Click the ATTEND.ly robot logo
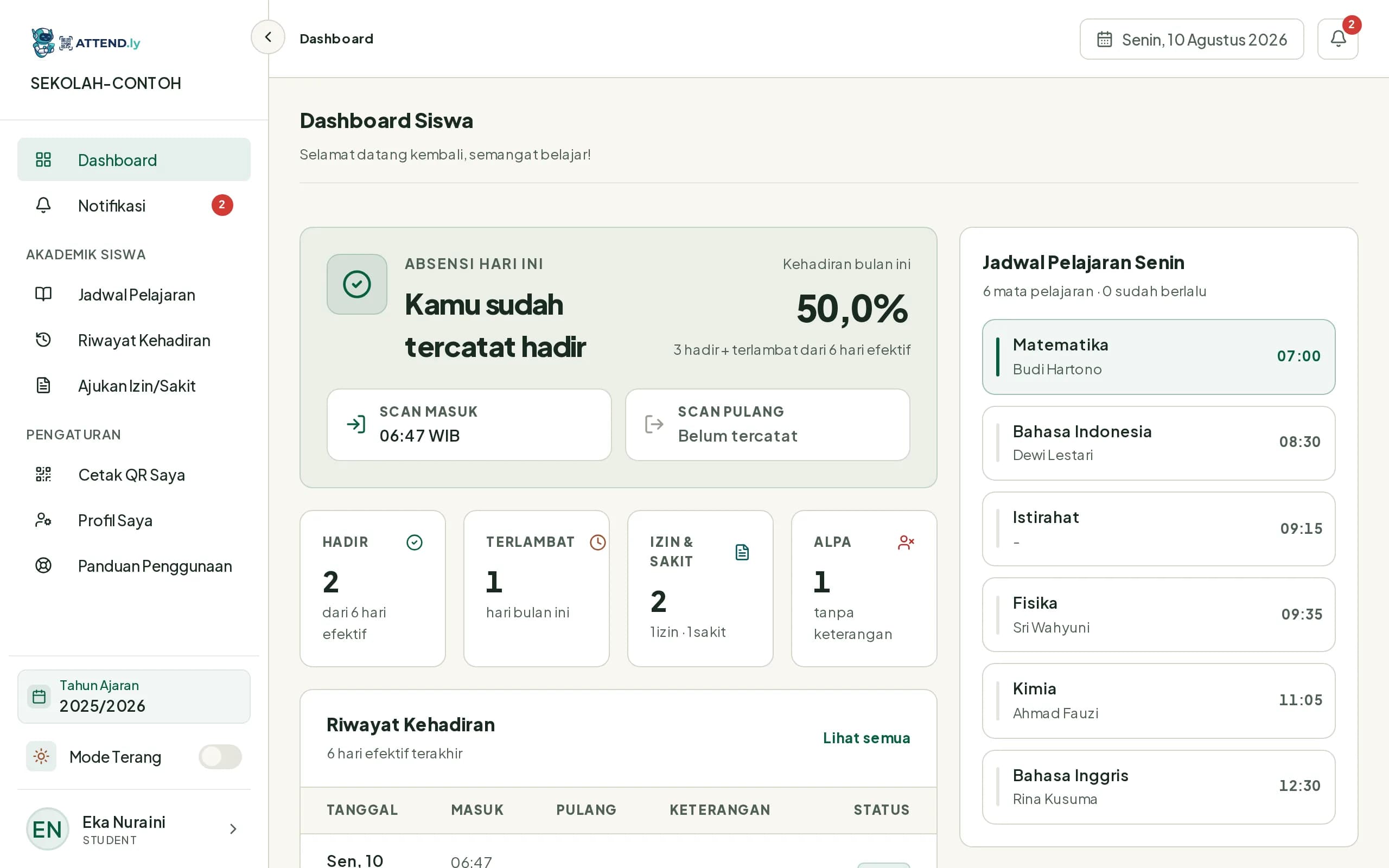 43,42
